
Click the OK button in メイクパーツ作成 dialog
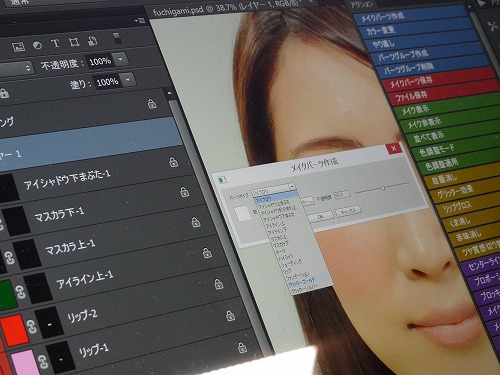[x=320, y=216]
